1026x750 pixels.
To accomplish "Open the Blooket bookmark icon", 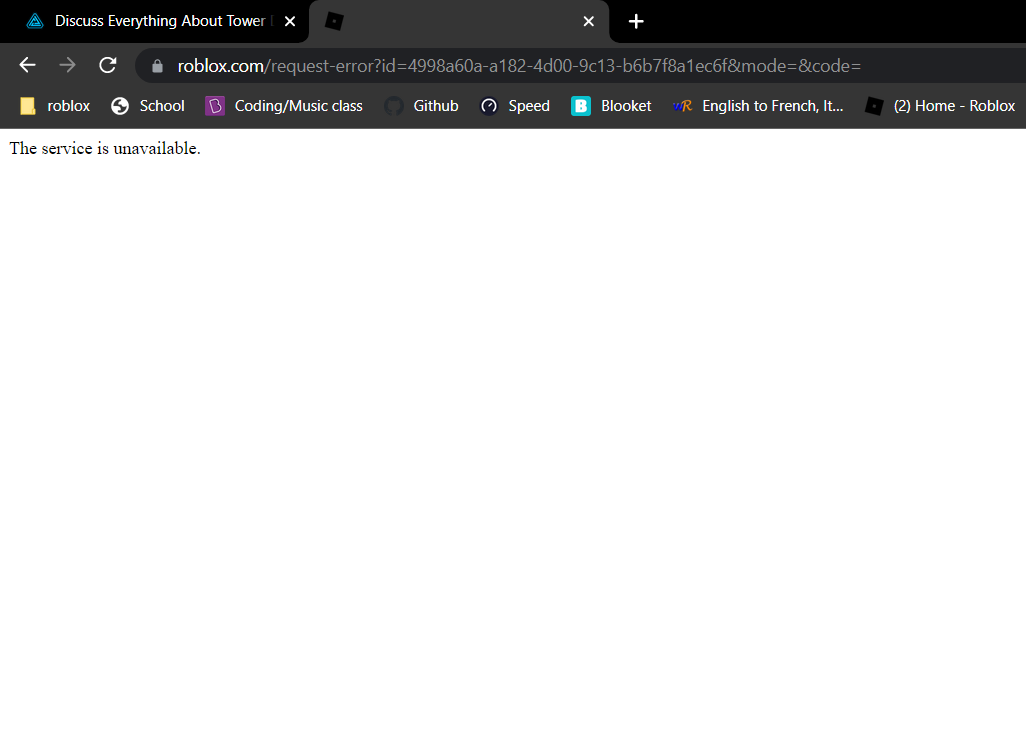I will 580,105.
